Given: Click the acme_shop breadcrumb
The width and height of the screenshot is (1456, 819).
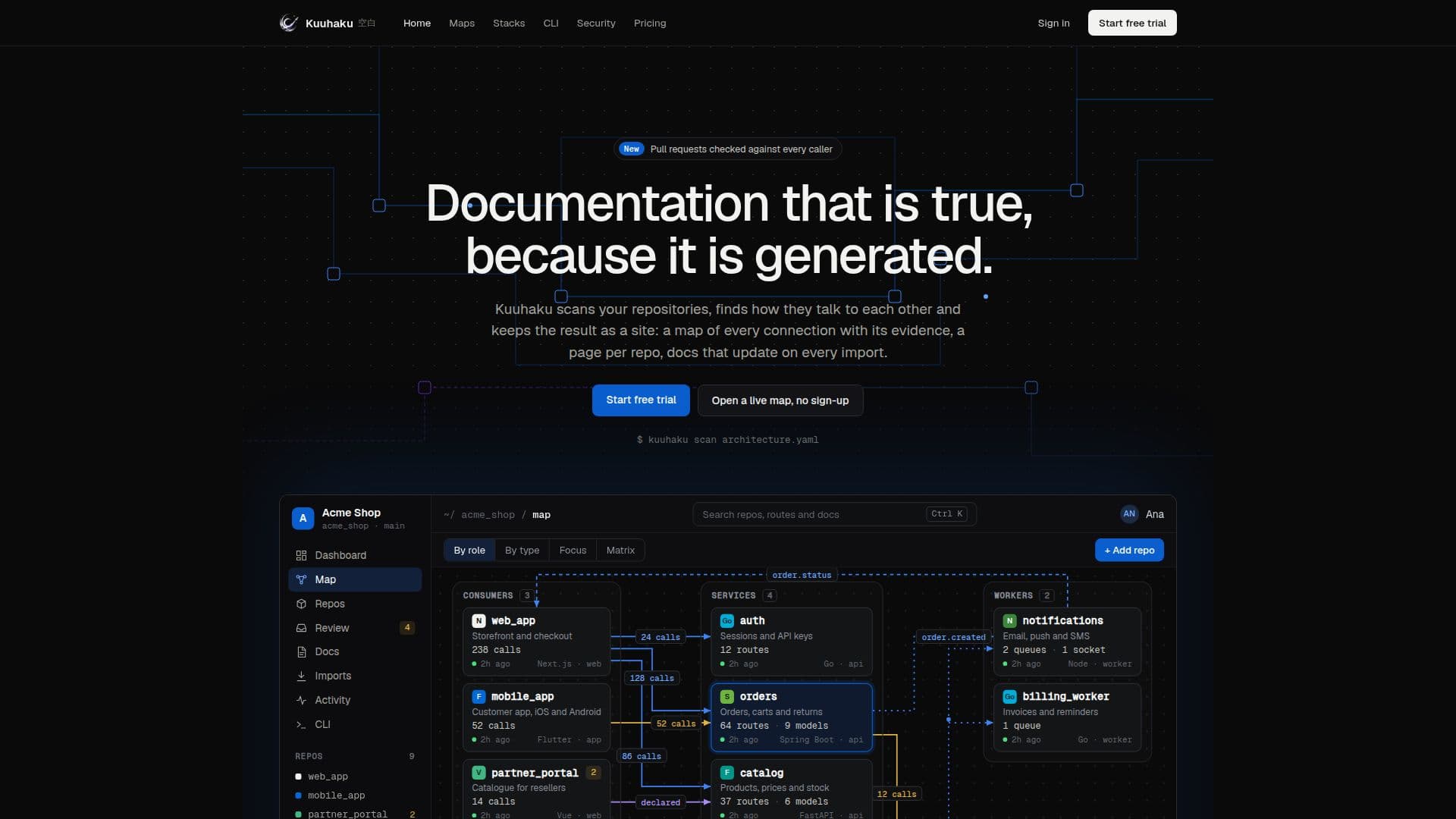Looking at the screenshot, I should (x=488, y=515).
